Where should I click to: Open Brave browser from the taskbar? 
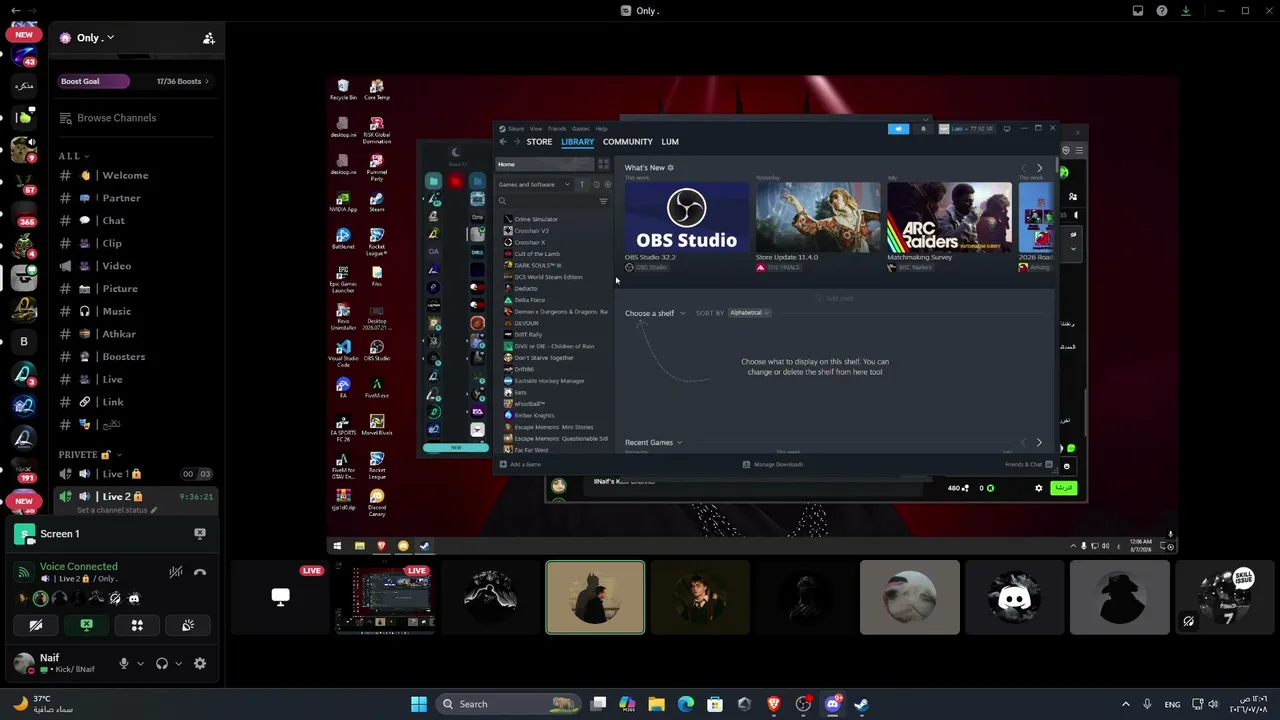pyautogui.click(x=773, y=704)
